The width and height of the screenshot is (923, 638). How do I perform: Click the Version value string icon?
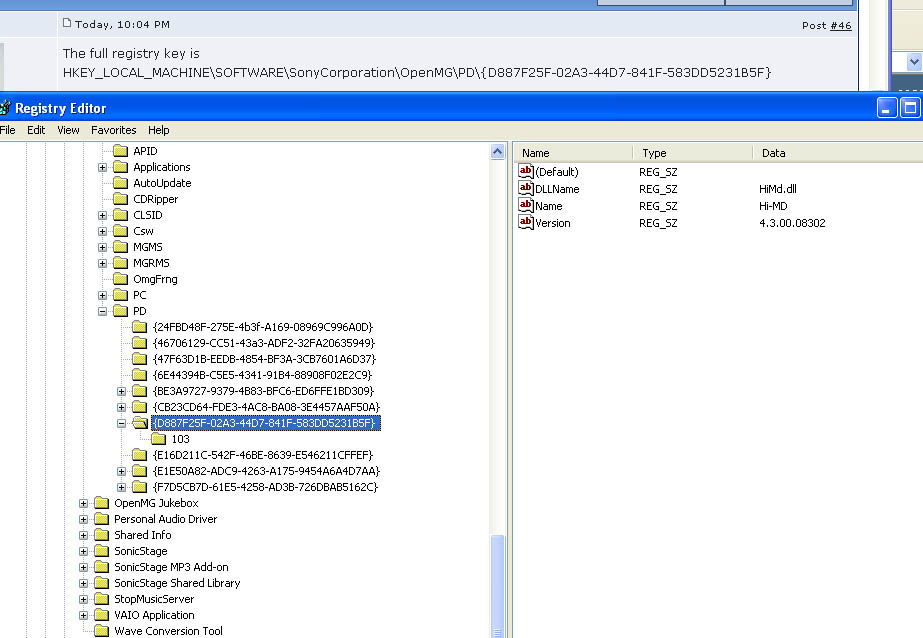tap(526, 222)
